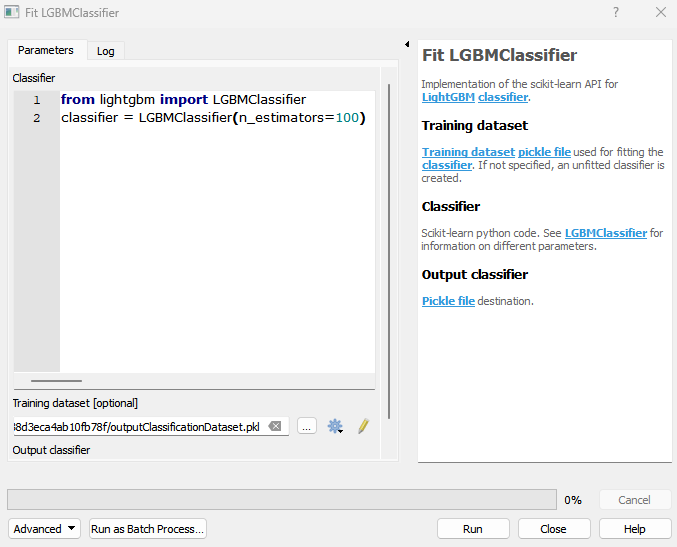This screenshot has height=547, width=677.
Task: Switch to the Log tab
Action: (x=106, y=51)
